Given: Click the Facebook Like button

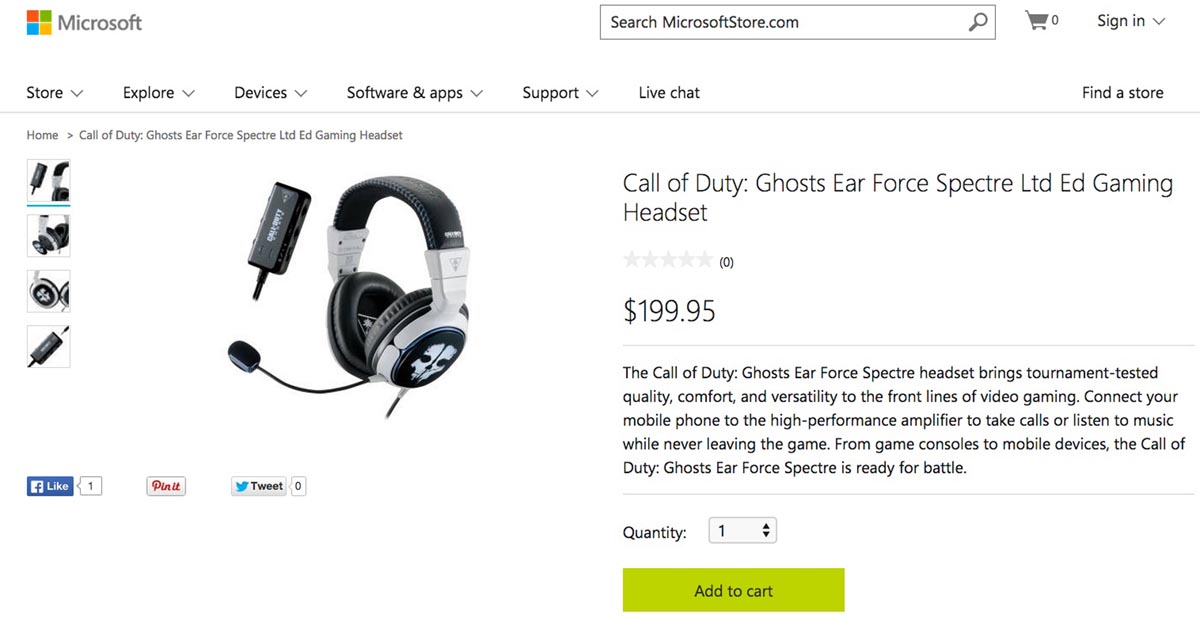Looking at the screenshot, I should tap(50, 486).
